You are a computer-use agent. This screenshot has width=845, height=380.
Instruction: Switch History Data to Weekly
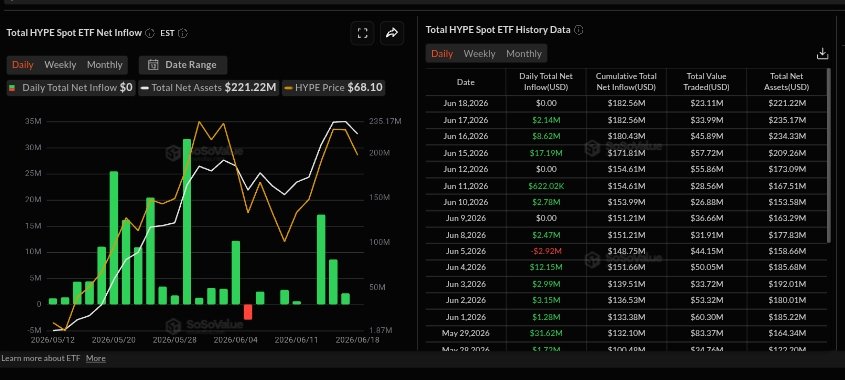pos(479,54)
